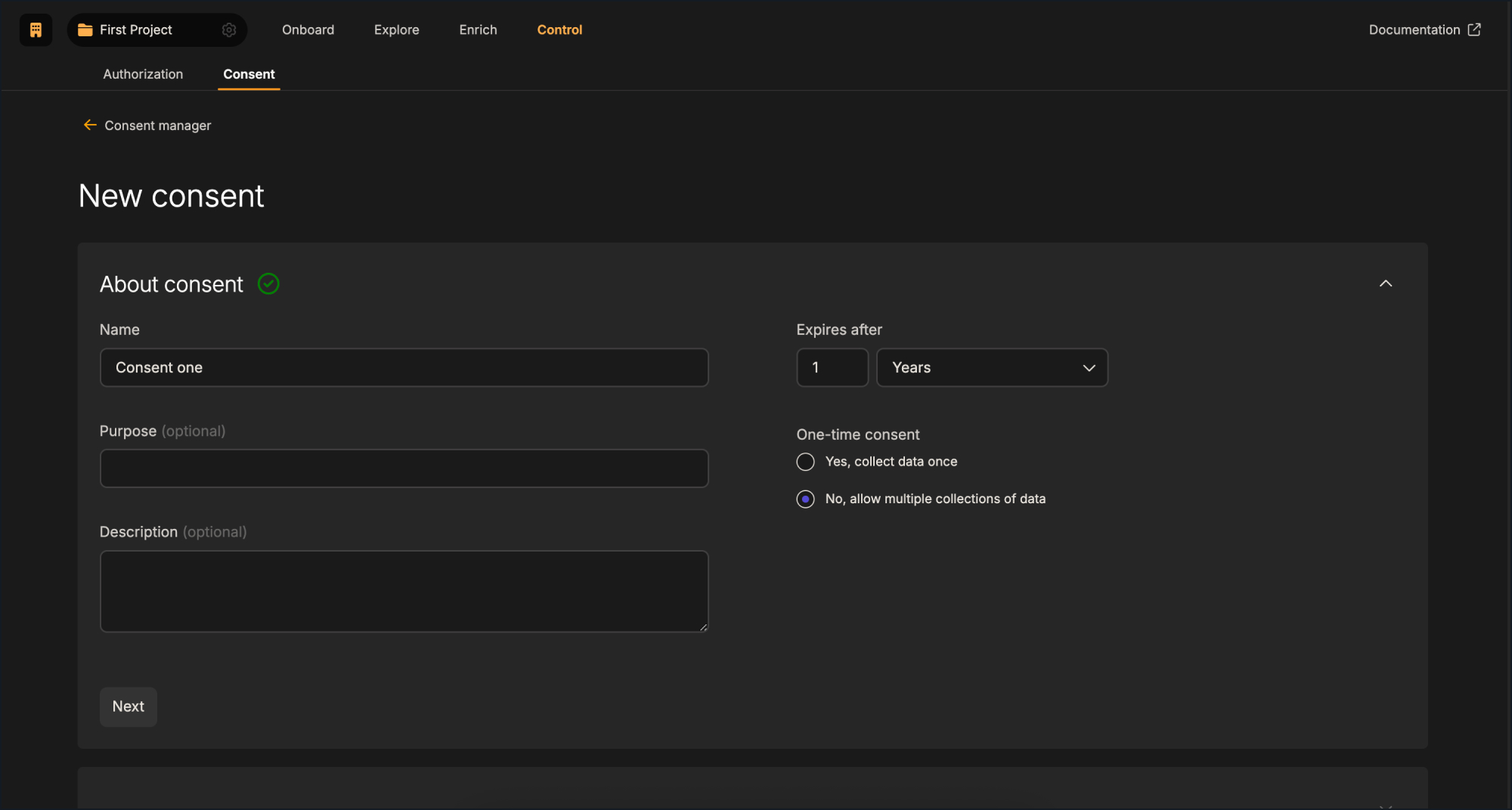Screen dimensions: 1512x810
Task: Click the orange folder icon in project selector
Action: pos(85,29)
